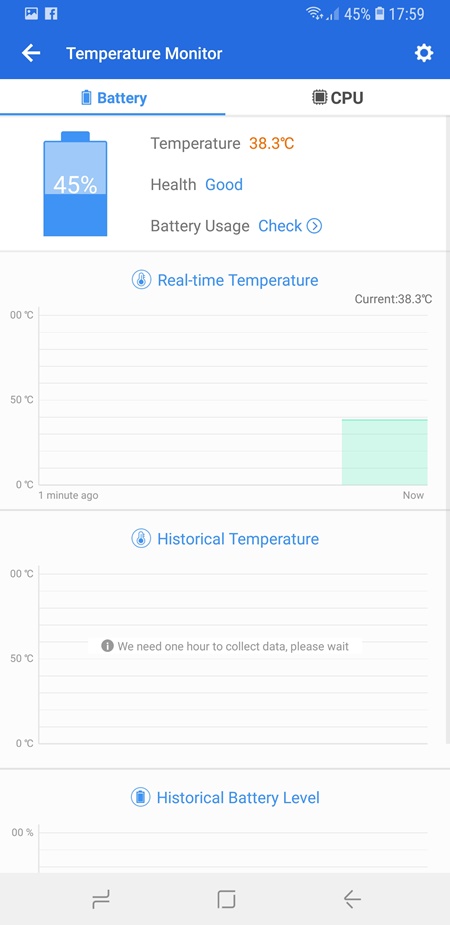Tap the circled arrow next to Check
The image size is (450, 925).
click(x=314, y=226)
